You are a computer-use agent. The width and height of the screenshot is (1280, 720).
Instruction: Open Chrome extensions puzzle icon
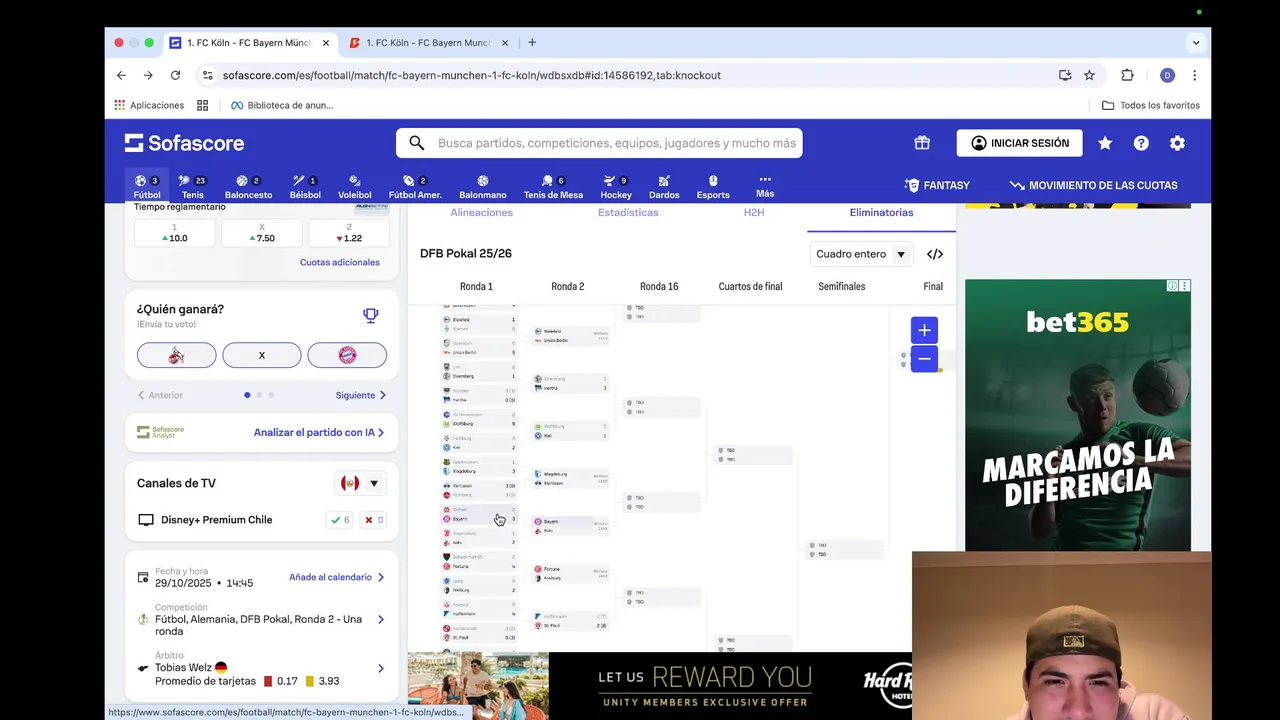point(1127,75)
